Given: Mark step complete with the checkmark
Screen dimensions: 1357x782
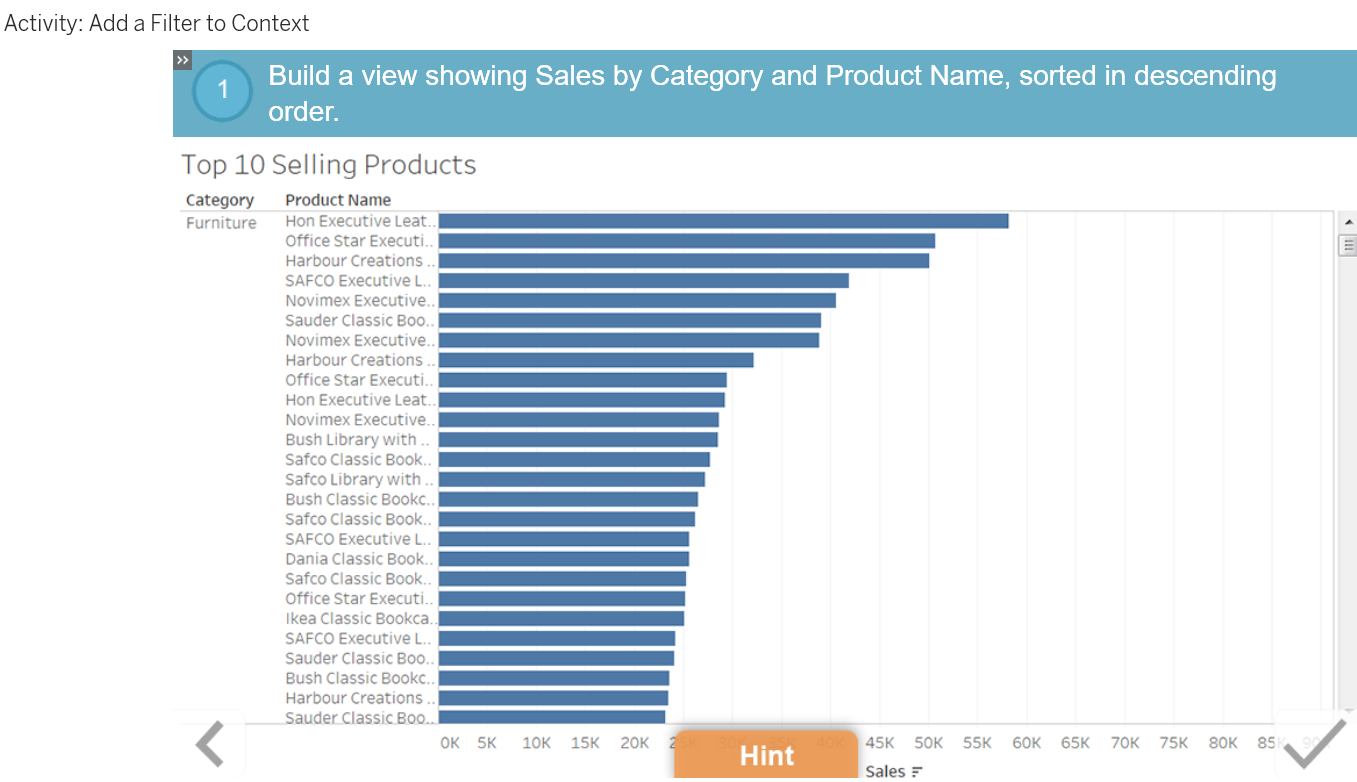Looking at the screenshot, I should [1314, 746].
